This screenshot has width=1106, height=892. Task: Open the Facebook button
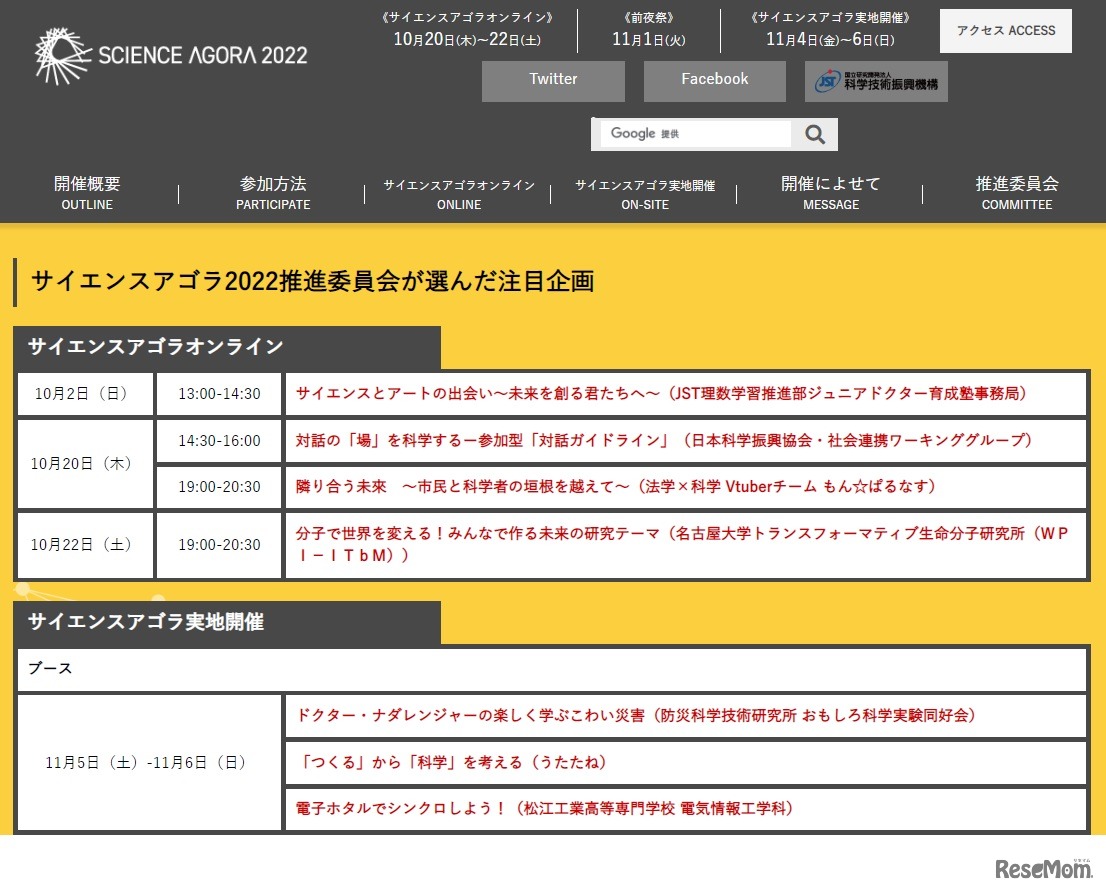point(714,80)
